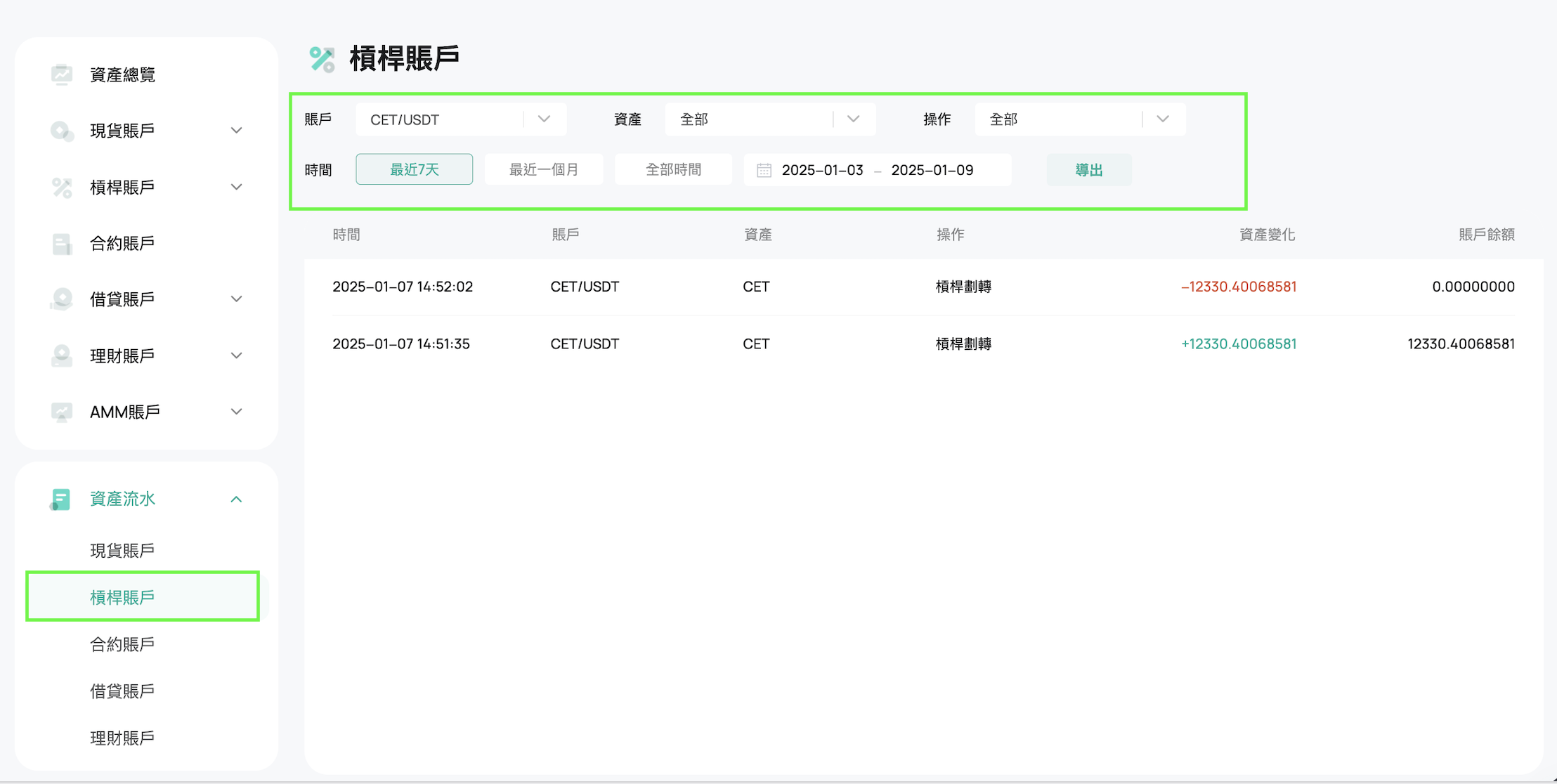
Task: Click the 操作 column header in table
Action: point(950,235)
